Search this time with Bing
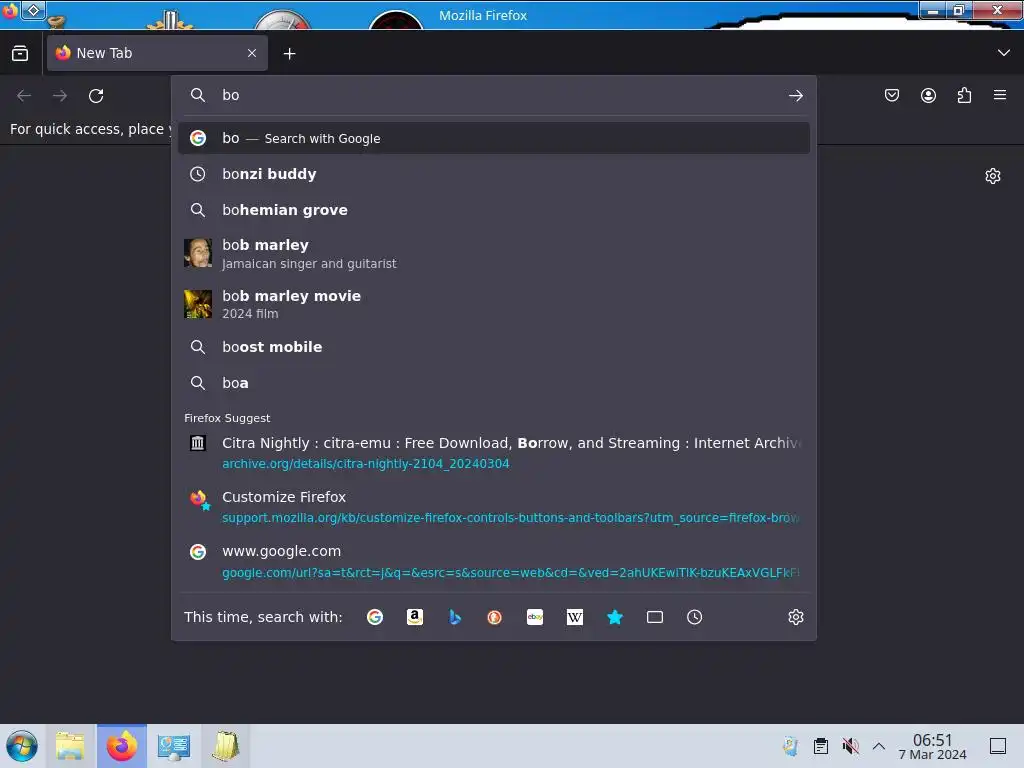The width and height of the screenshot is (1024, 768). point(455,617)
